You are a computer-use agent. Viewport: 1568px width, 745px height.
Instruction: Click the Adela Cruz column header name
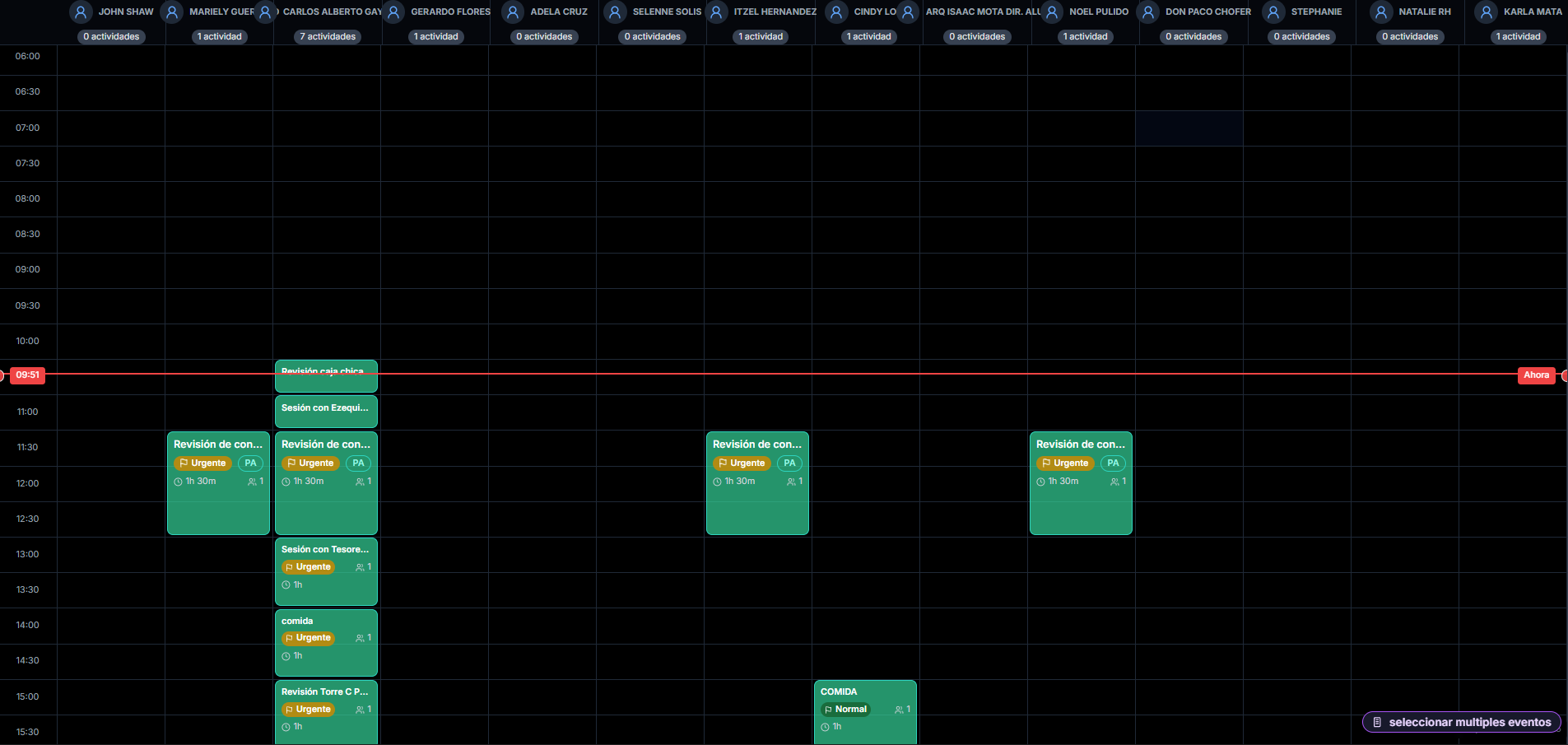[559, 12]
